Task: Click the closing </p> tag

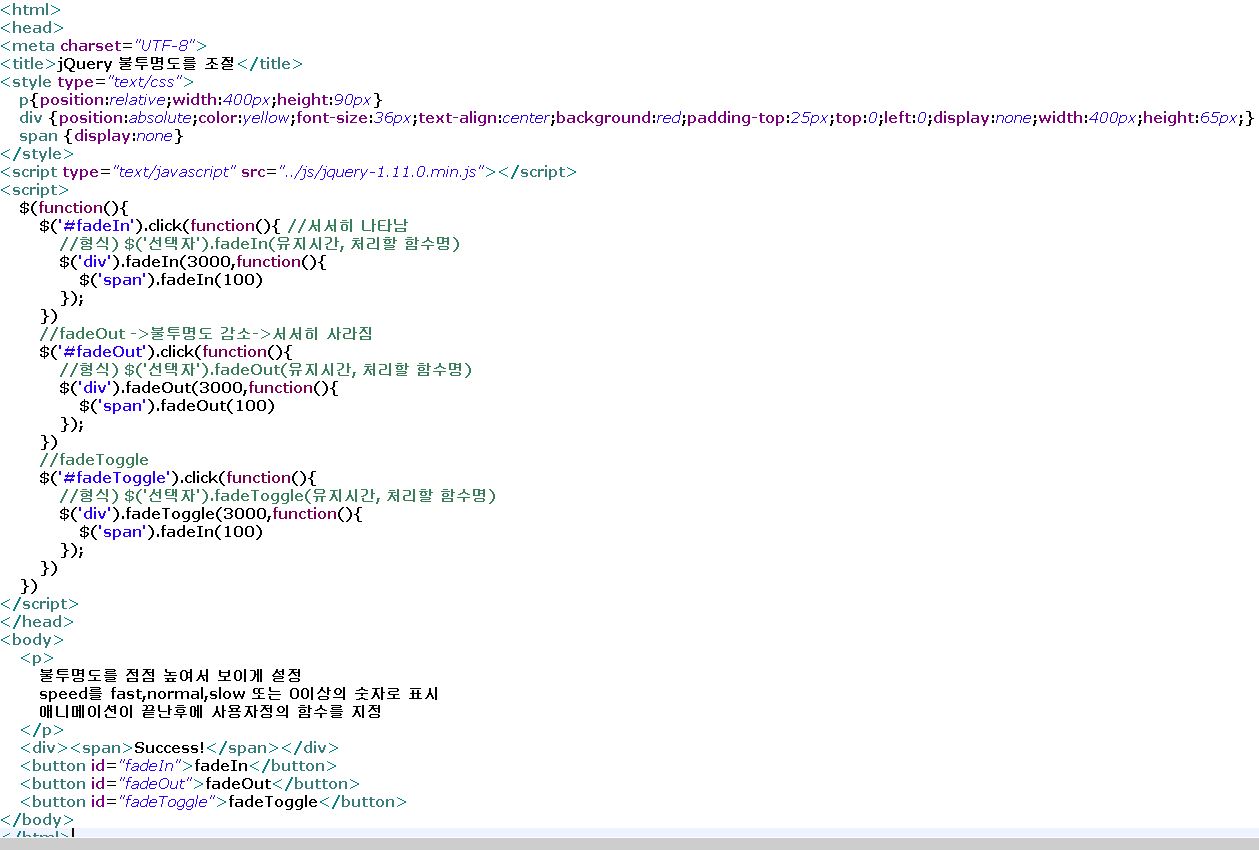Action: [41, 729]
